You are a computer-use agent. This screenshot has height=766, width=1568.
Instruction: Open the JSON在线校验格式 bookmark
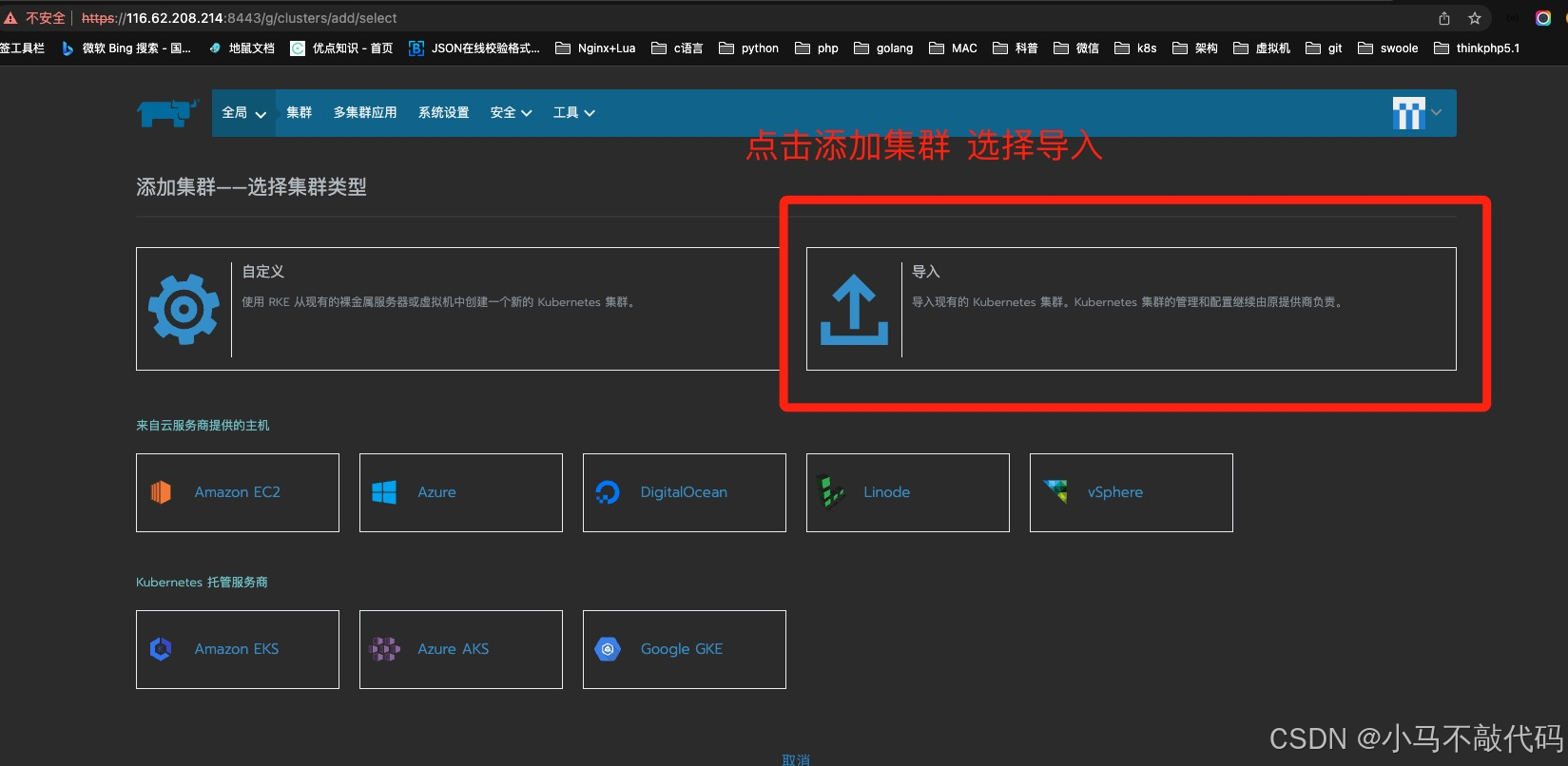click(x=474, y=48)
